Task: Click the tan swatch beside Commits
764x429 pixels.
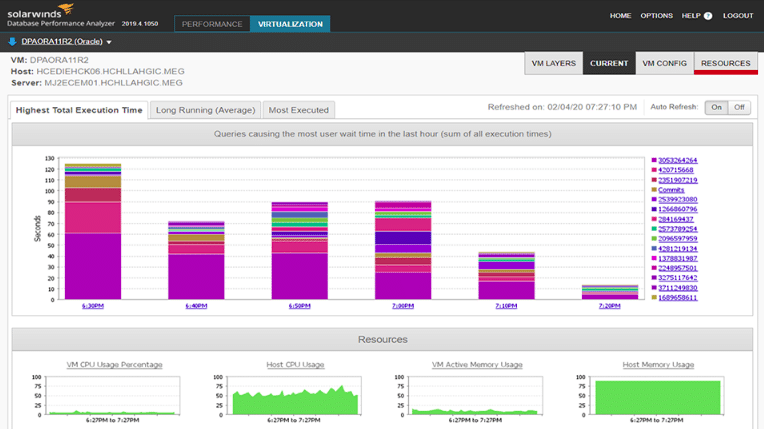Action: pos(654,190)
